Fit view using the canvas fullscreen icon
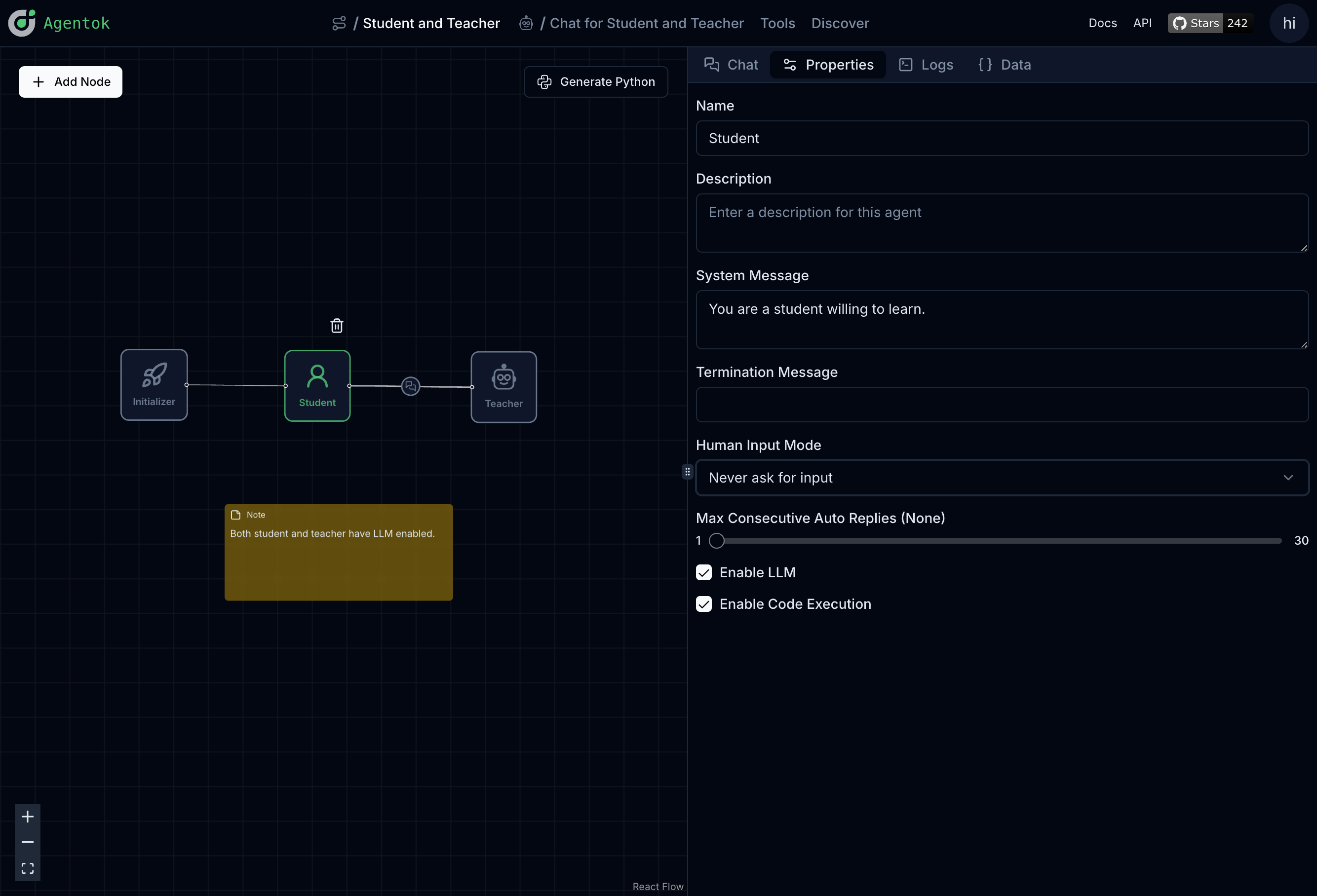The image size is (1317, 896). [x=27, y=868]
